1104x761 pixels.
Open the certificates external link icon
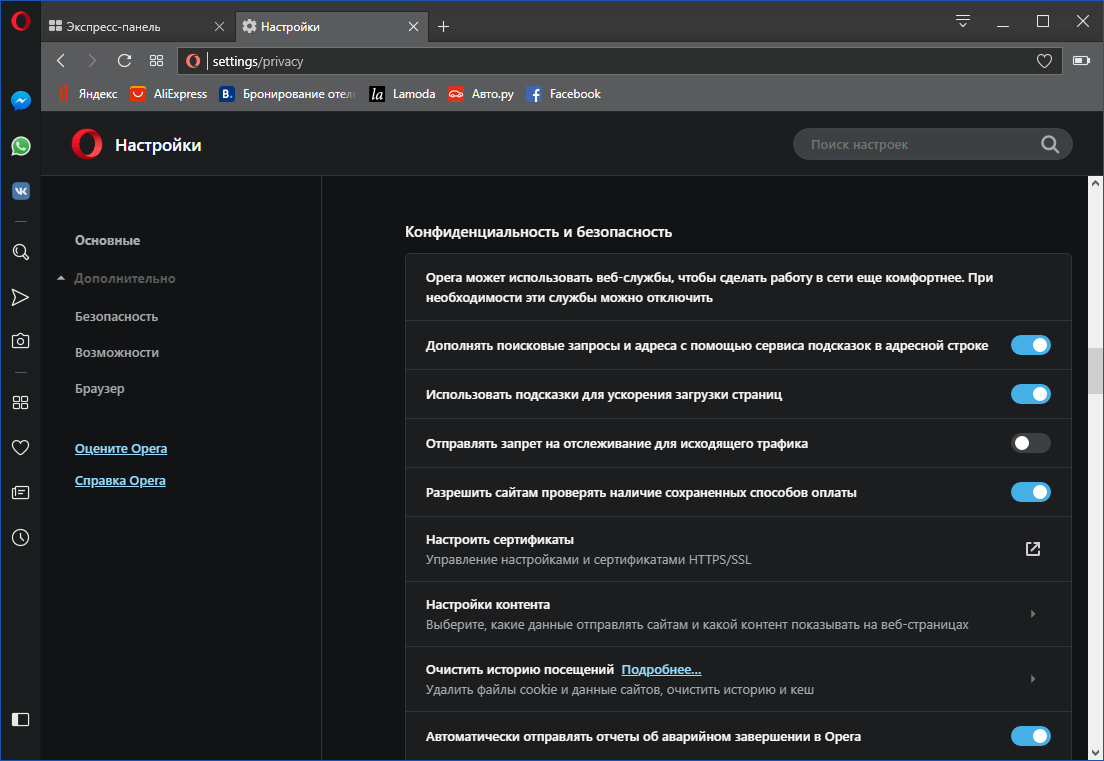coord(1033,549)
